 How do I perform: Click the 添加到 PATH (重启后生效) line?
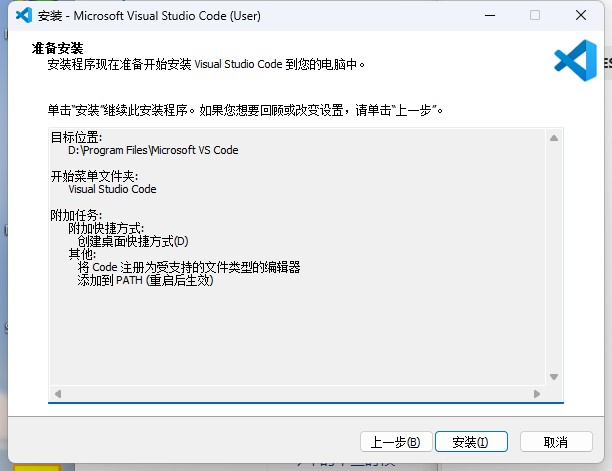click(x=145, y=280)
